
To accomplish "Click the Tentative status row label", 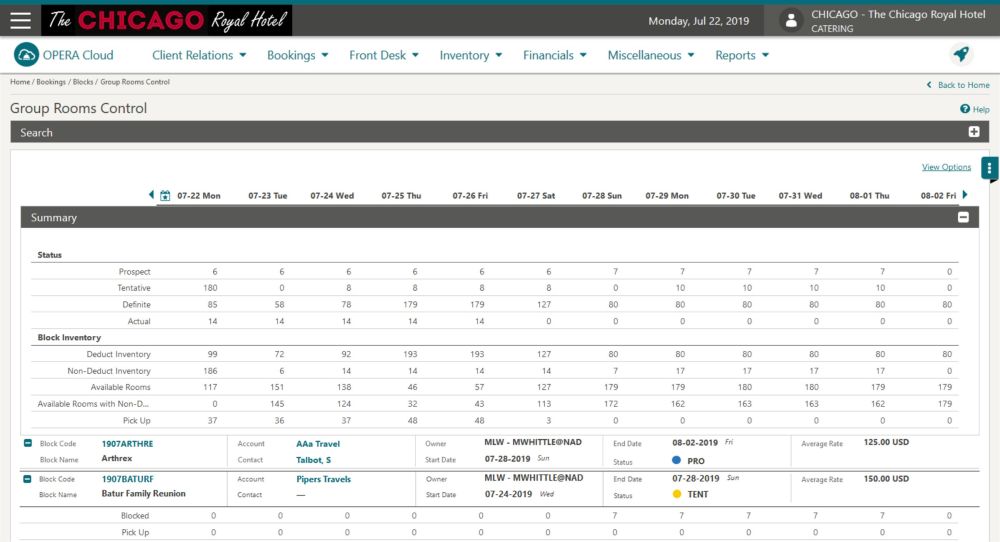I will (134, 288).
